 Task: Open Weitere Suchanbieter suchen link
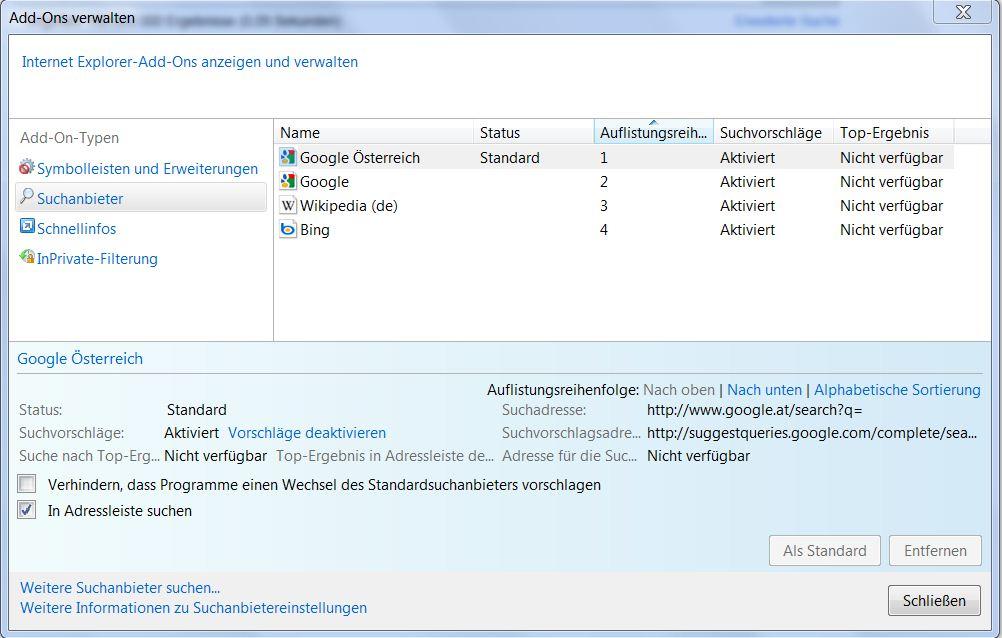tap(120, 588)
